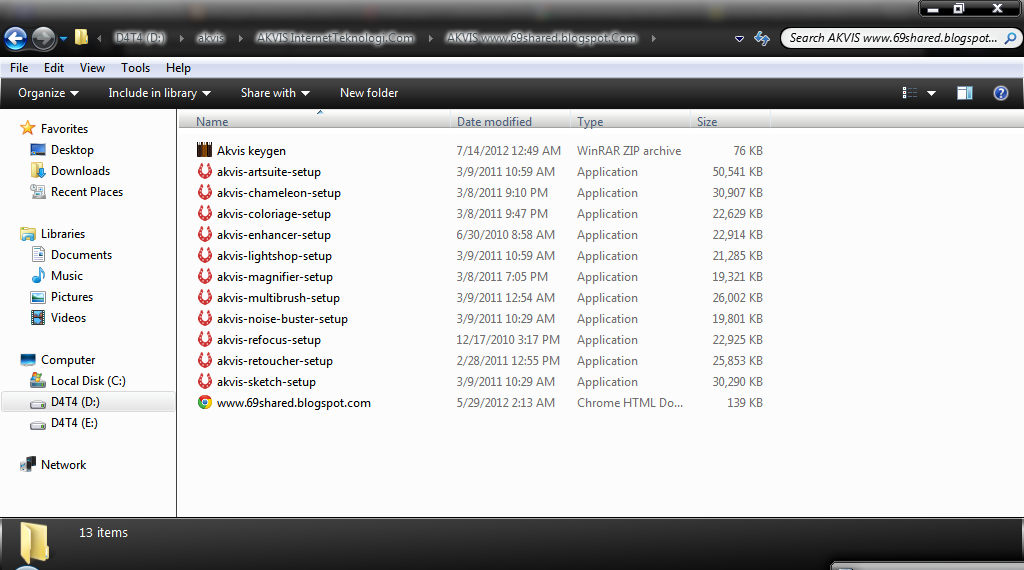The width and height of the screenshot is (1024, 570).
Task: Open the Organize dropdown
Action: (x=48, y=93)
